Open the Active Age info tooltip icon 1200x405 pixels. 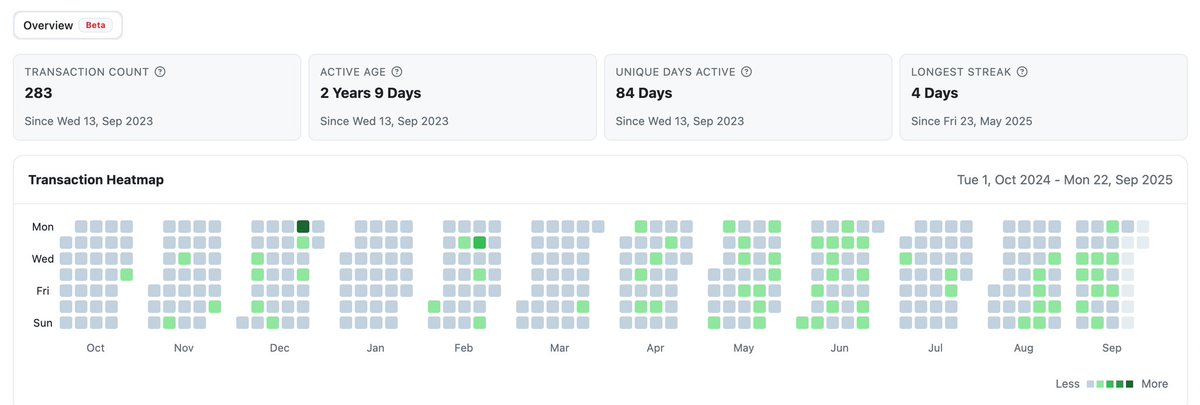pyautogui.click(x=397, y=72)
